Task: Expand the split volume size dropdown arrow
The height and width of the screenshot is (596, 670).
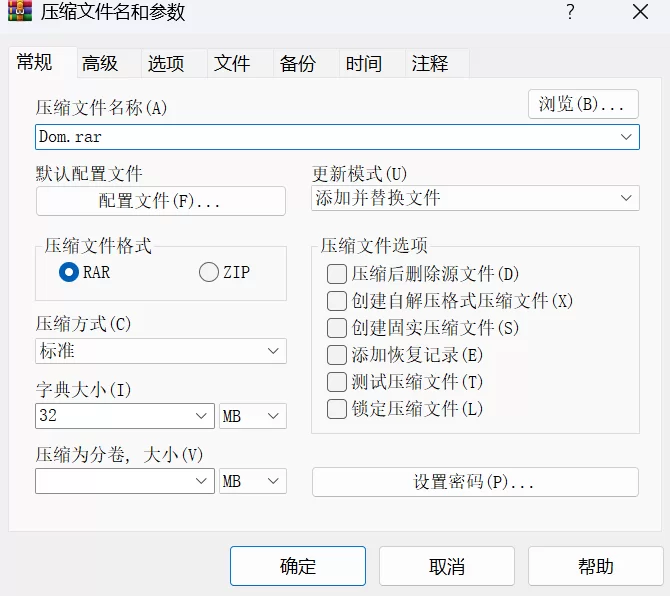Action: (x=201, y=481)
